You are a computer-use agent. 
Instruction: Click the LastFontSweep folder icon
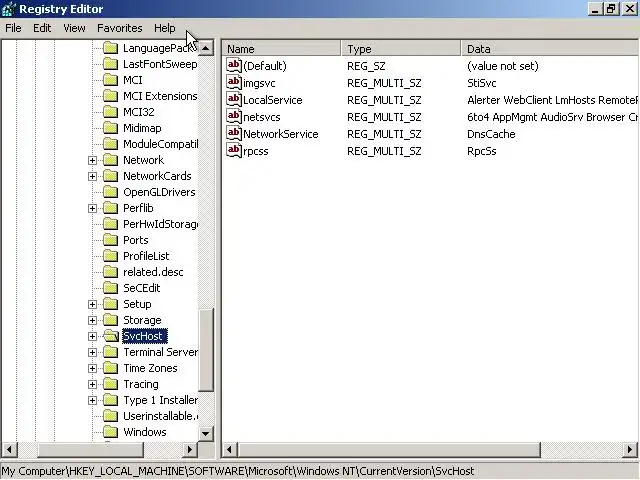coord(111,64)
